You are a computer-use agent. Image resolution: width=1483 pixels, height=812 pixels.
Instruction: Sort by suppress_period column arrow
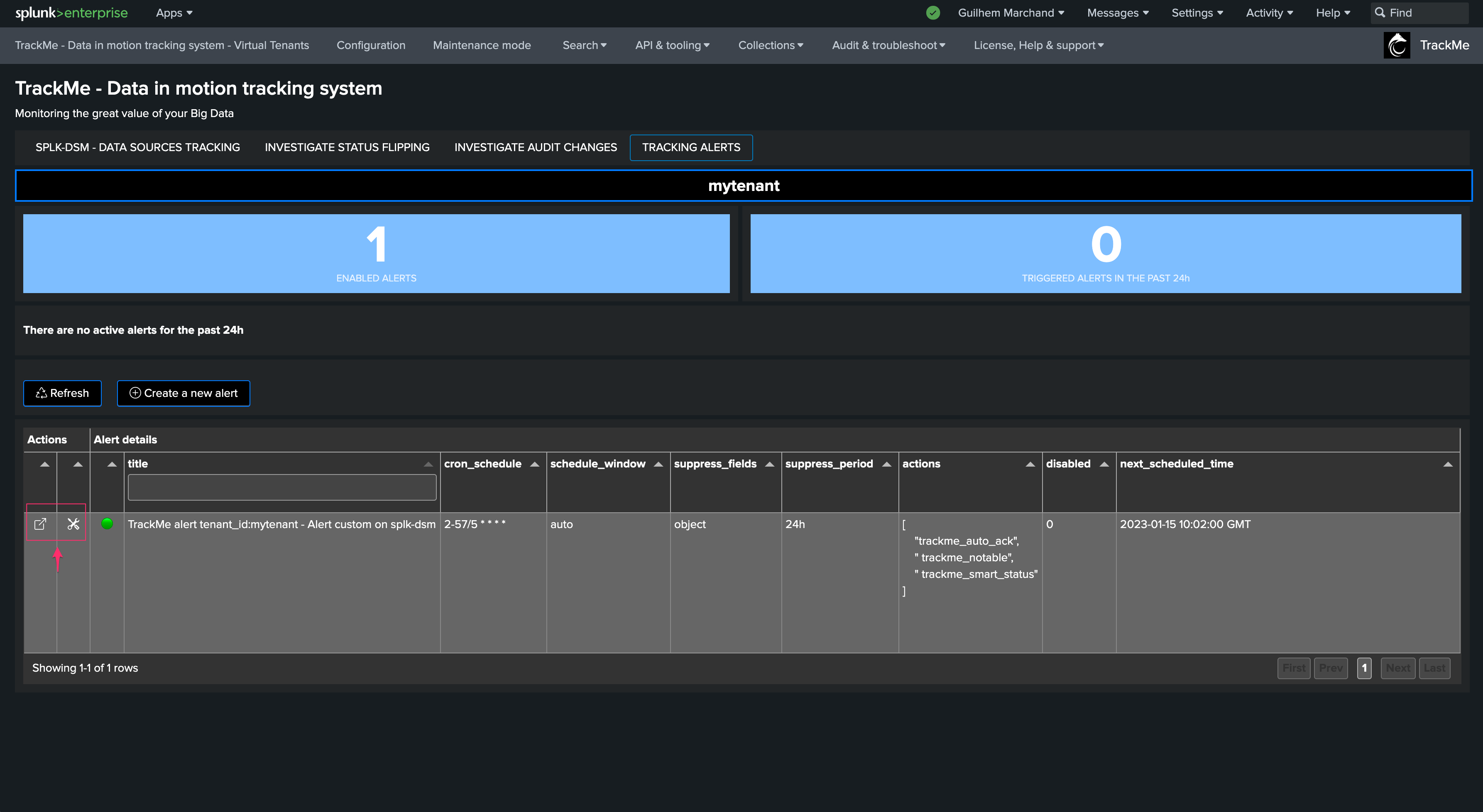pos(886,464)
